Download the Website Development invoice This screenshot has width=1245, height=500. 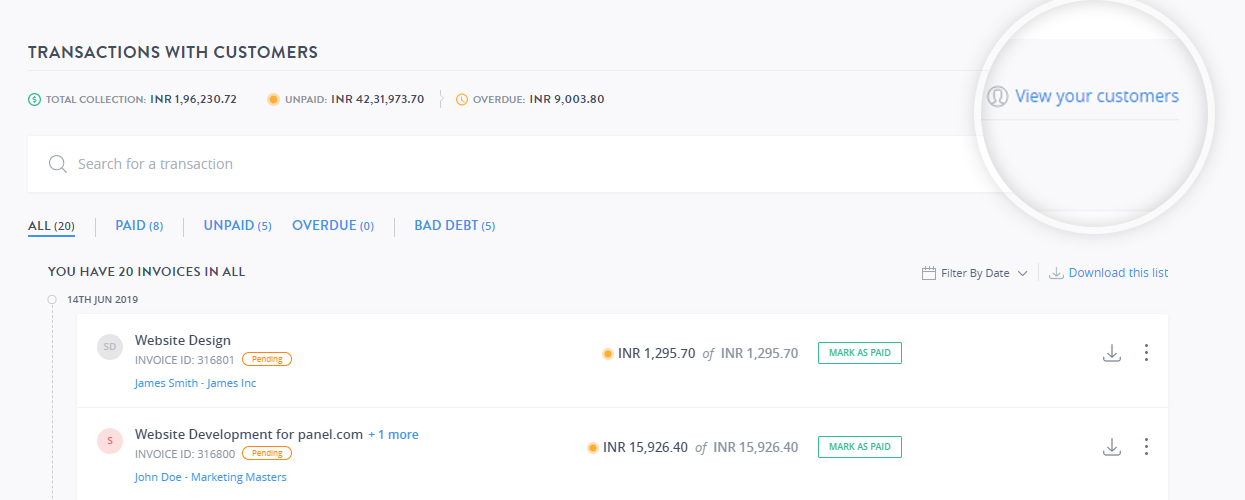pyautogui.click(x=1111, y=447)
